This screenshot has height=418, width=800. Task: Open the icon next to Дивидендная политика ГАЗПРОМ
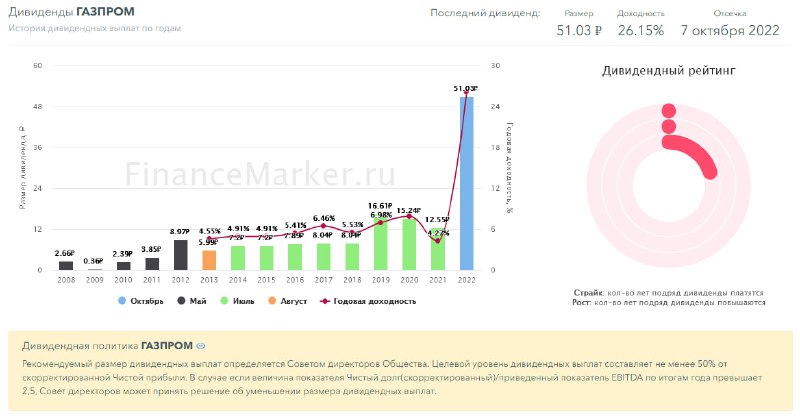coord(201,346)
